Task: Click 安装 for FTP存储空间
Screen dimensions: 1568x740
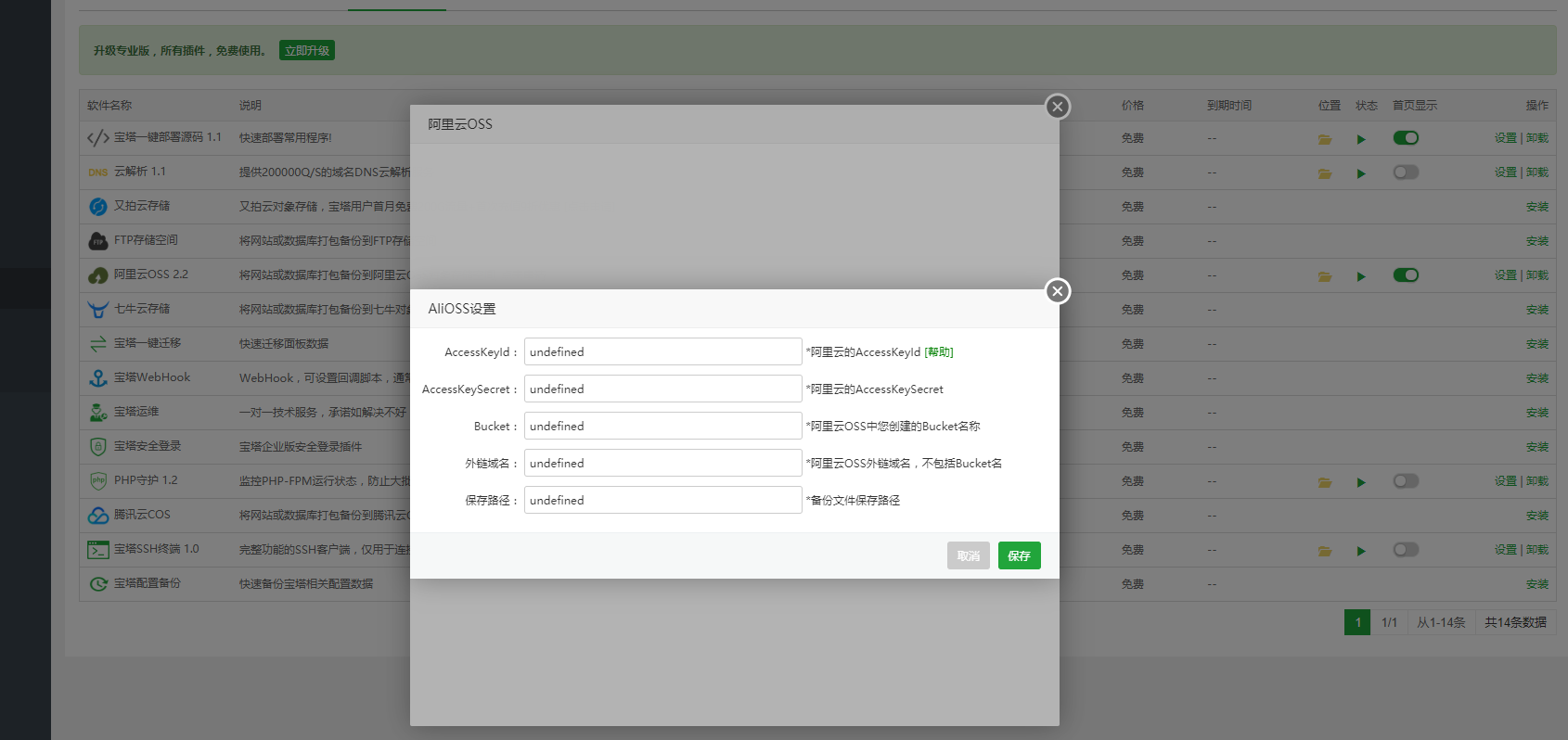Action: coord(1537,241)
